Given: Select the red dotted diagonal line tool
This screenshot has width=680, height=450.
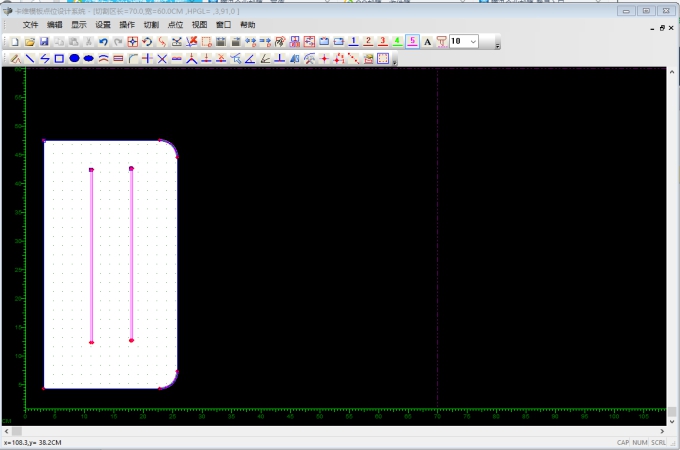Looking at the screenshot, I should click(353, 59).
